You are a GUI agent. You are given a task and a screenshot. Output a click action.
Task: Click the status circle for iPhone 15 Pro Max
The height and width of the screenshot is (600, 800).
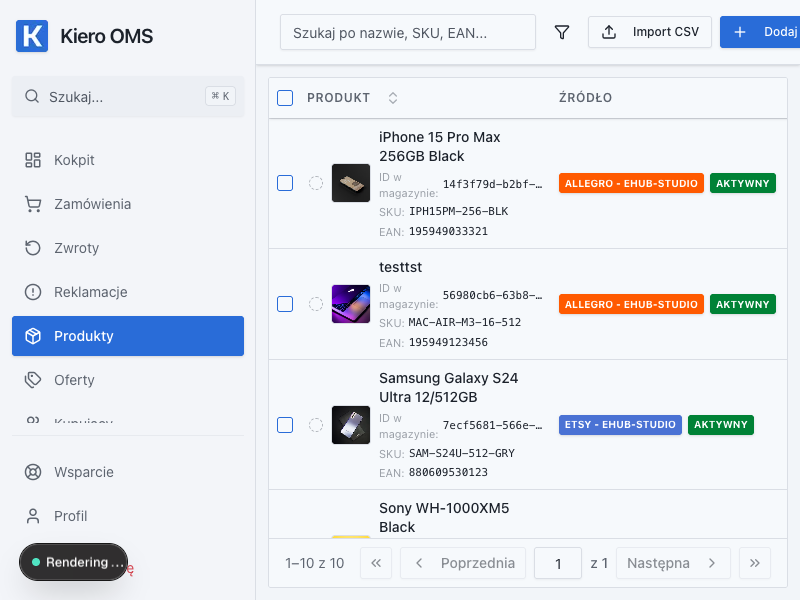coord(316,183)
